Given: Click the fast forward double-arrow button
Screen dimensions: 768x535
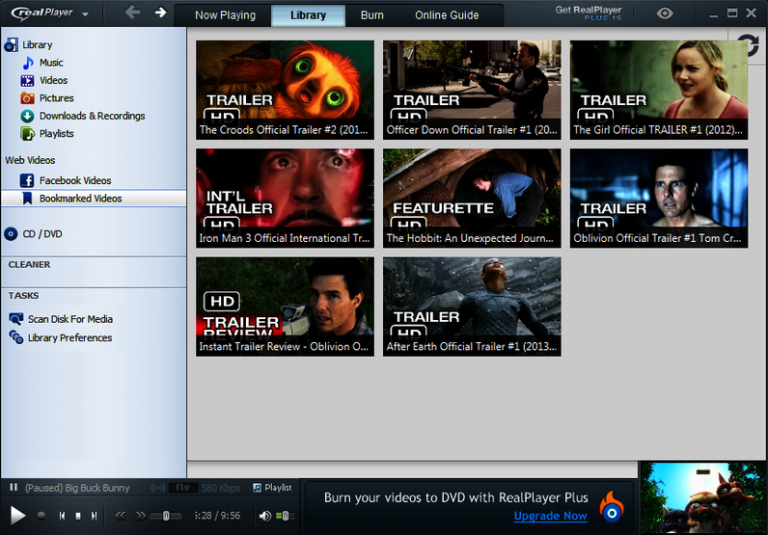Looking at the screenshot, I should coord(140,515).
